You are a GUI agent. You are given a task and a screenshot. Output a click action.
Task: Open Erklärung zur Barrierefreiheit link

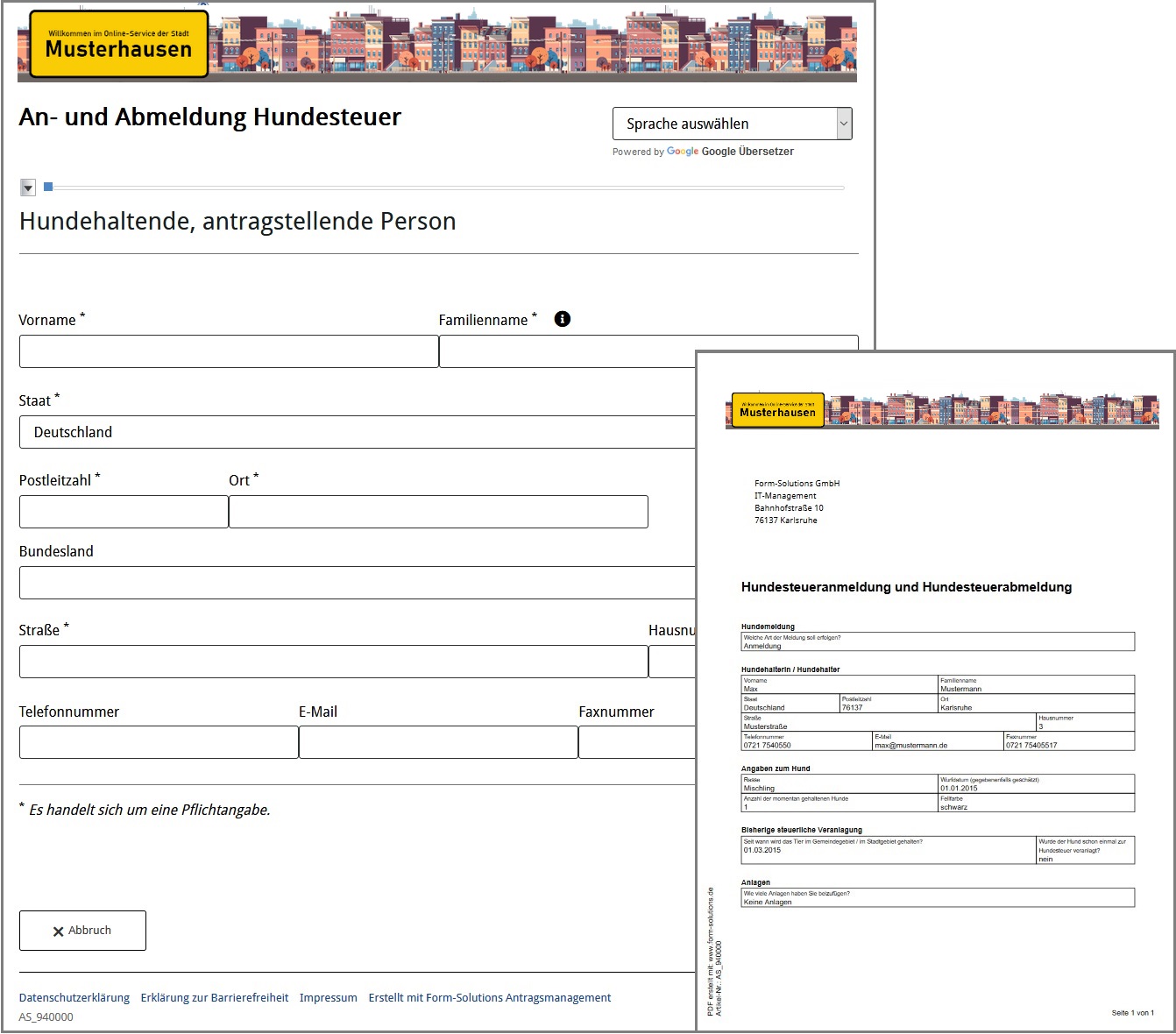tap(215, 997)
